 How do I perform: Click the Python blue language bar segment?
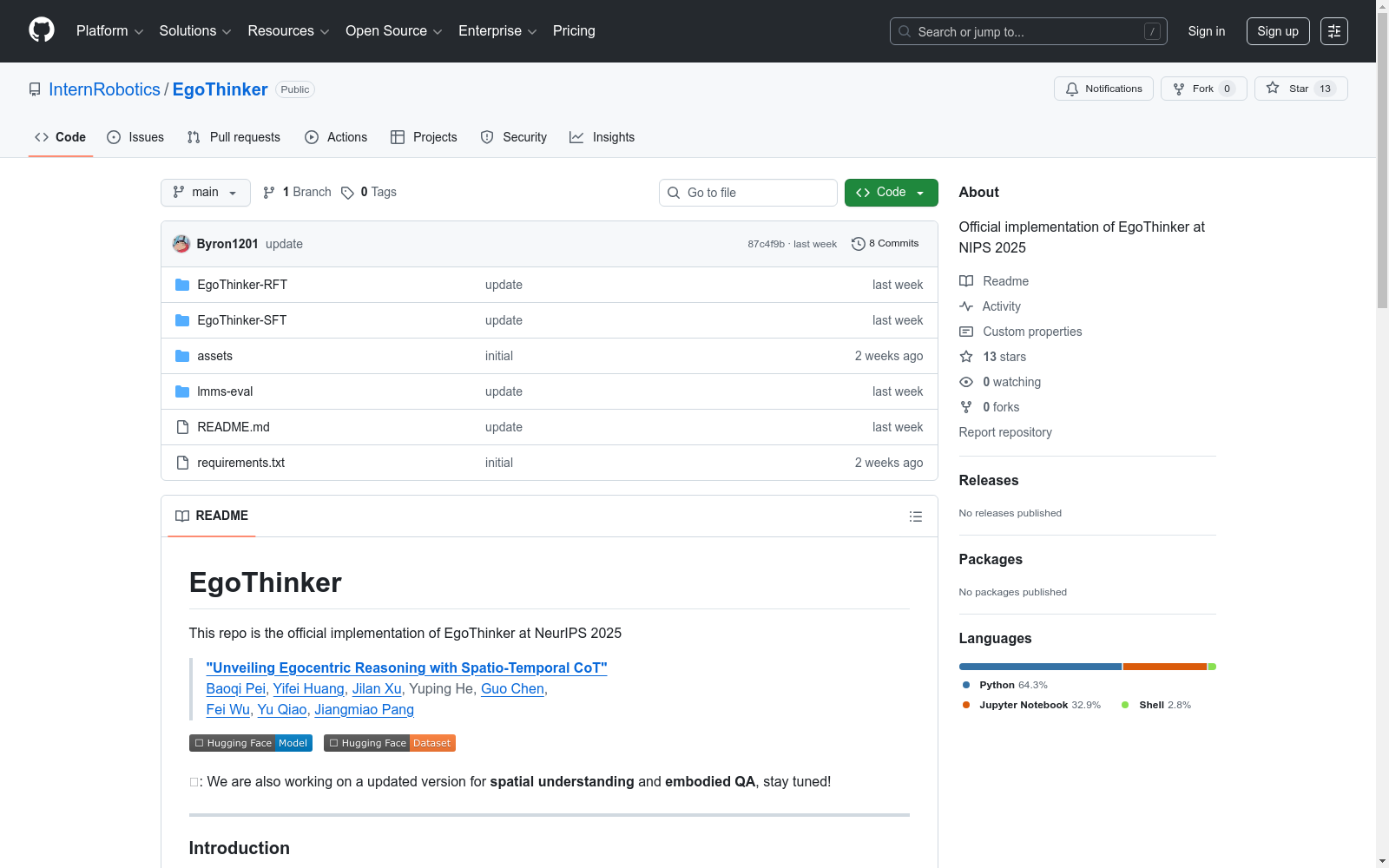pos(1040,667)
